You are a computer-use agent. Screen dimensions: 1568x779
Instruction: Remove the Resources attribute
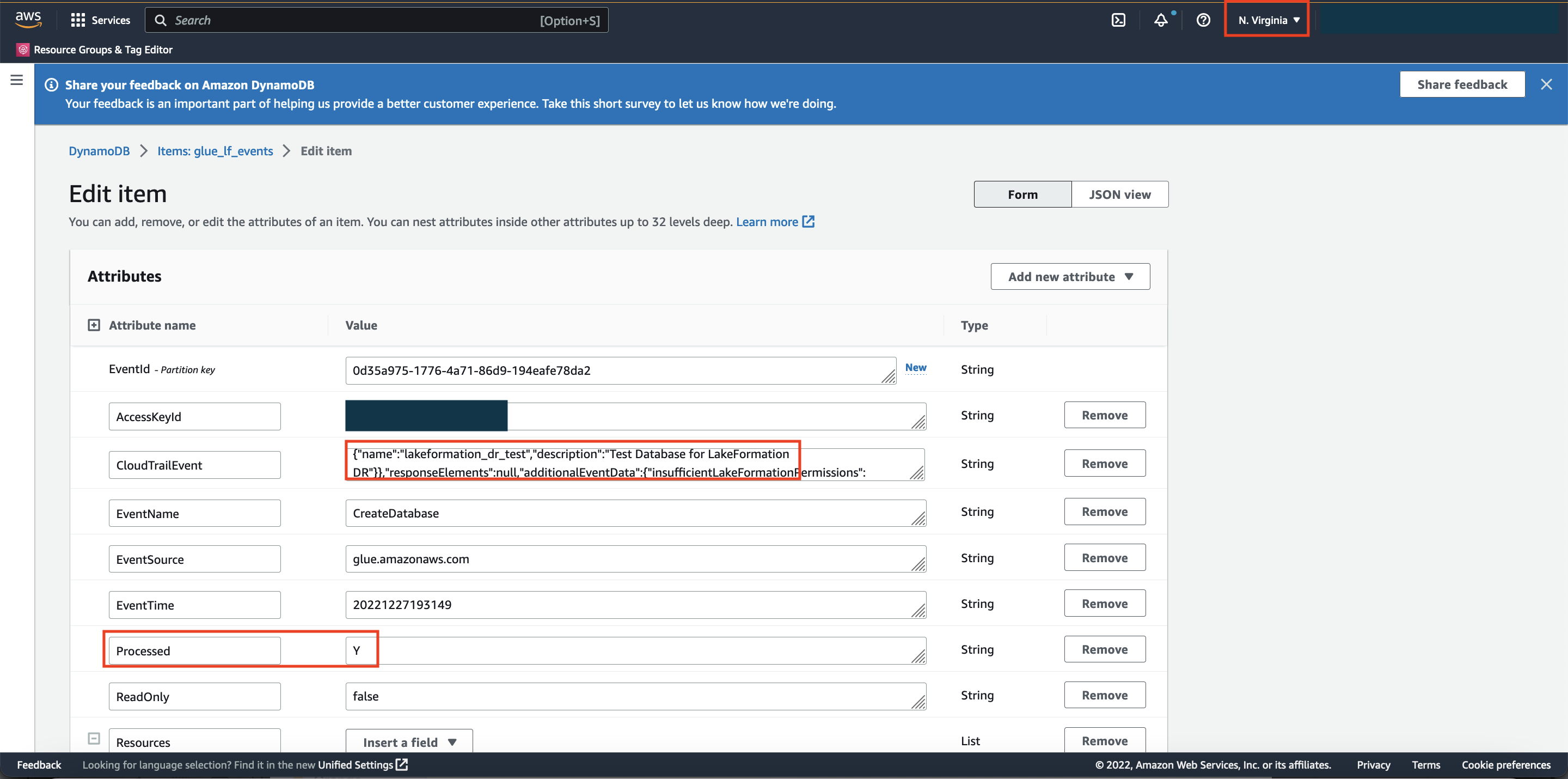pos(1105,740)
